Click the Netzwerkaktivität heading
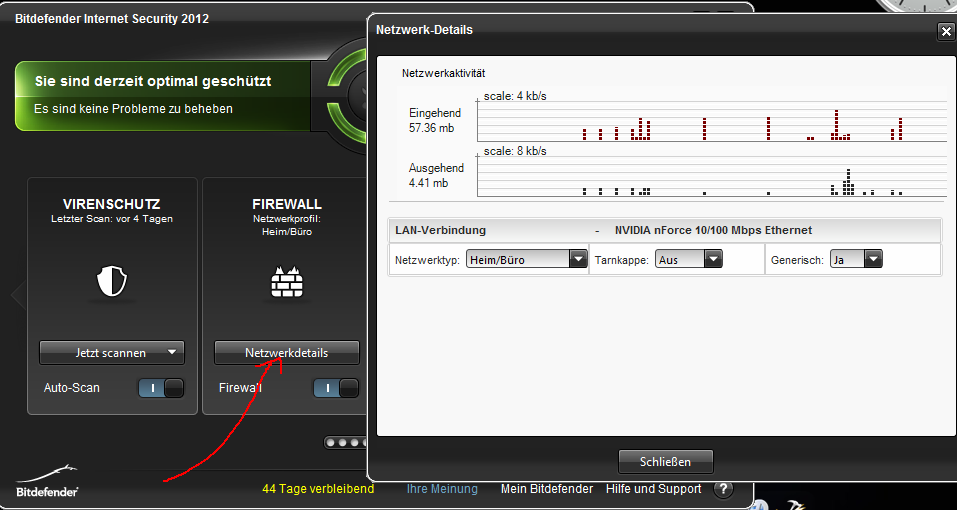This screenshot has height=510, width=957. pos(443,73)
